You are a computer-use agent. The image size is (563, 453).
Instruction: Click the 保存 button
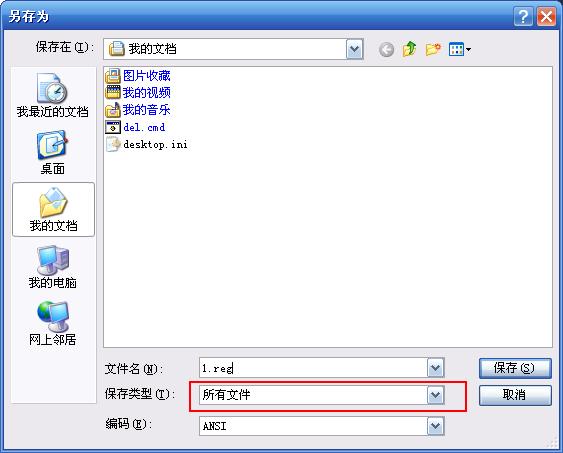coord(515,368)
